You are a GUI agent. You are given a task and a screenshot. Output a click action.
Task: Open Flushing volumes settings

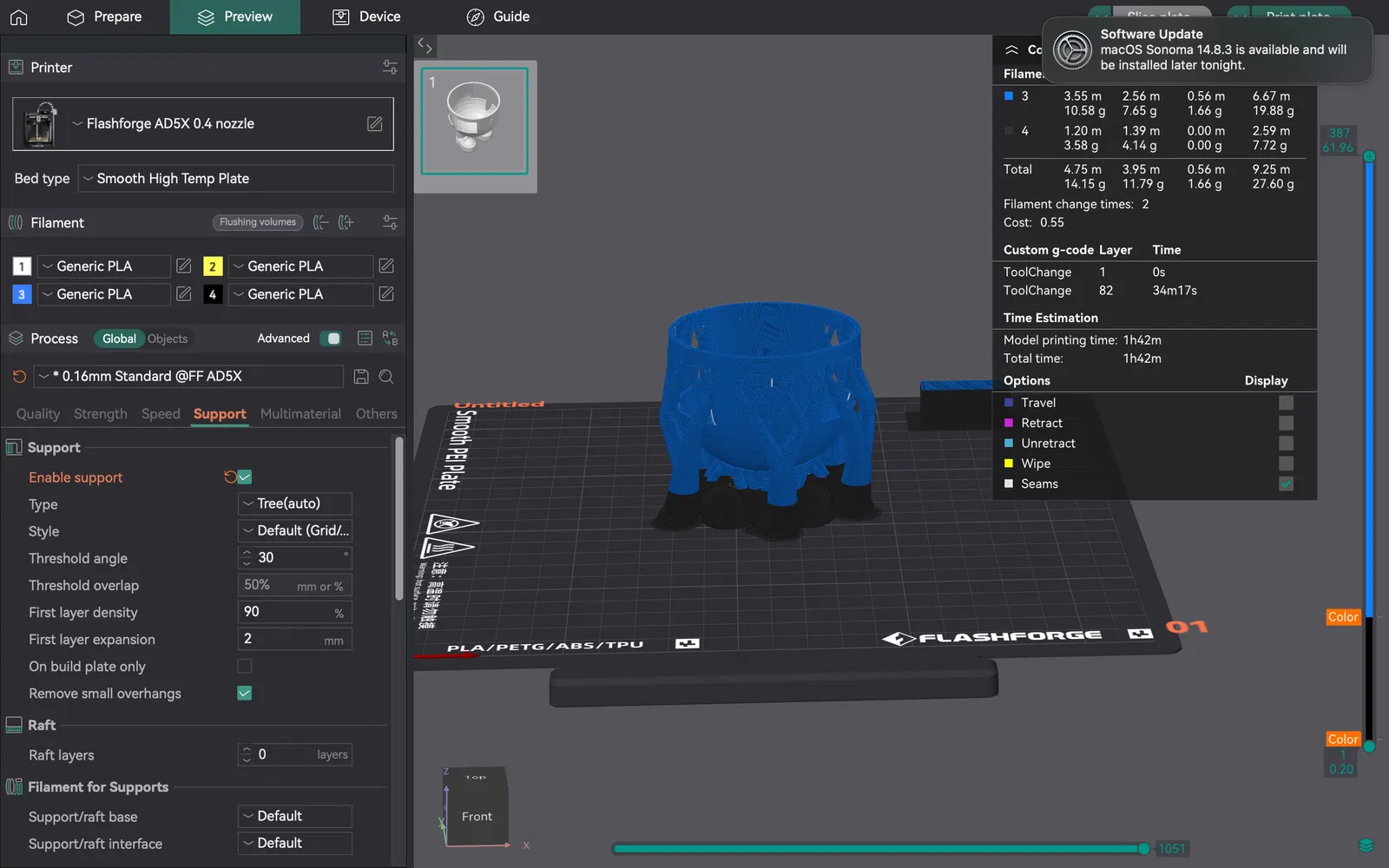pos(258,222)
